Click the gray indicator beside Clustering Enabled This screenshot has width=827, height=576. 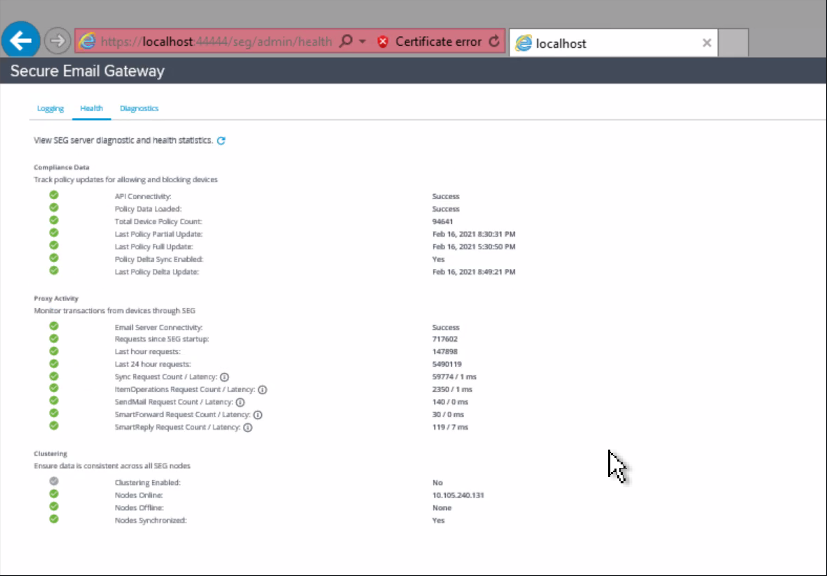(54, 482)
